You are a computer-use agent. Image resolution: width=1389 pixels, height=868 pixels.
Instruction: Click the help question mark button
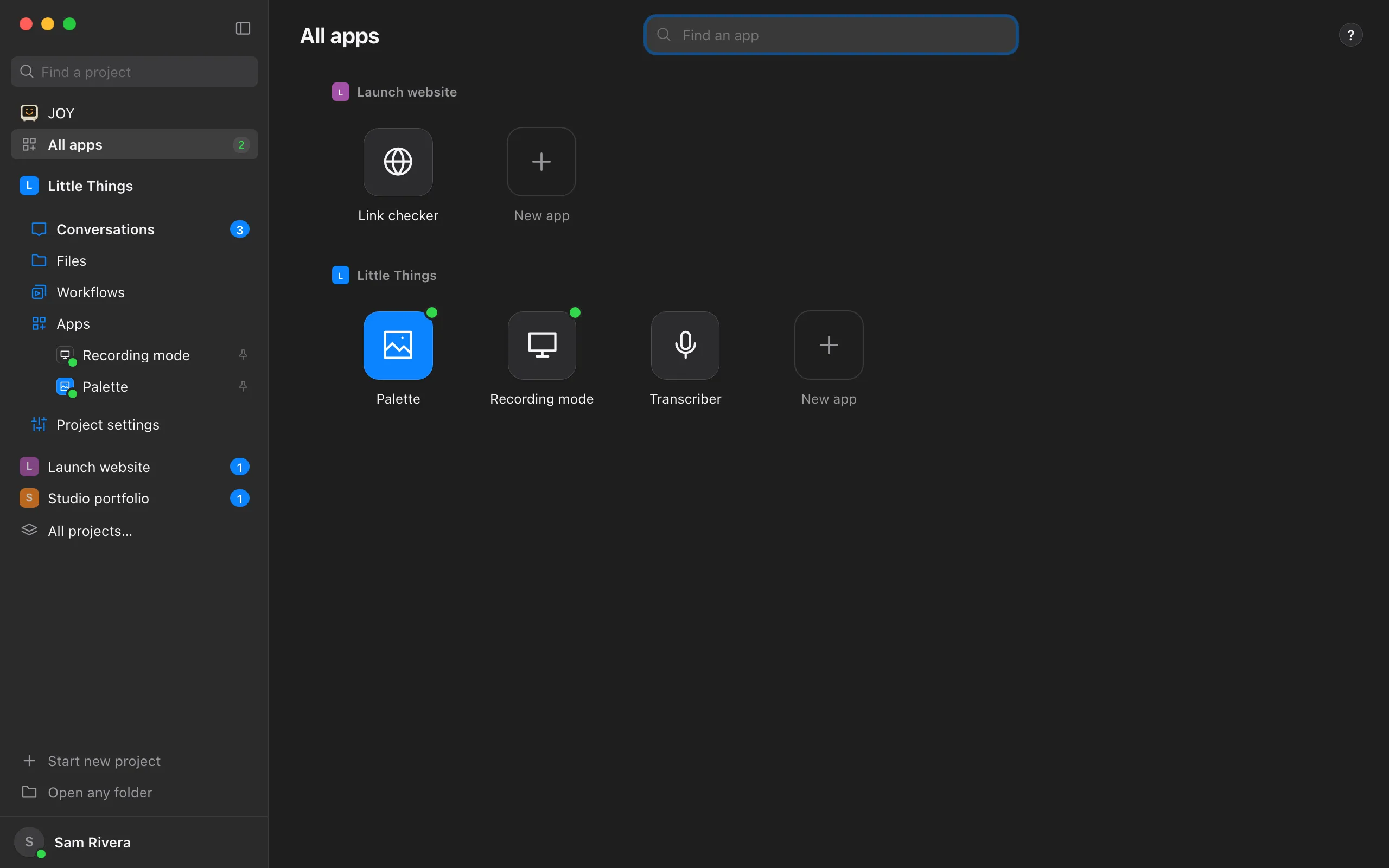tap(1350, 35)
